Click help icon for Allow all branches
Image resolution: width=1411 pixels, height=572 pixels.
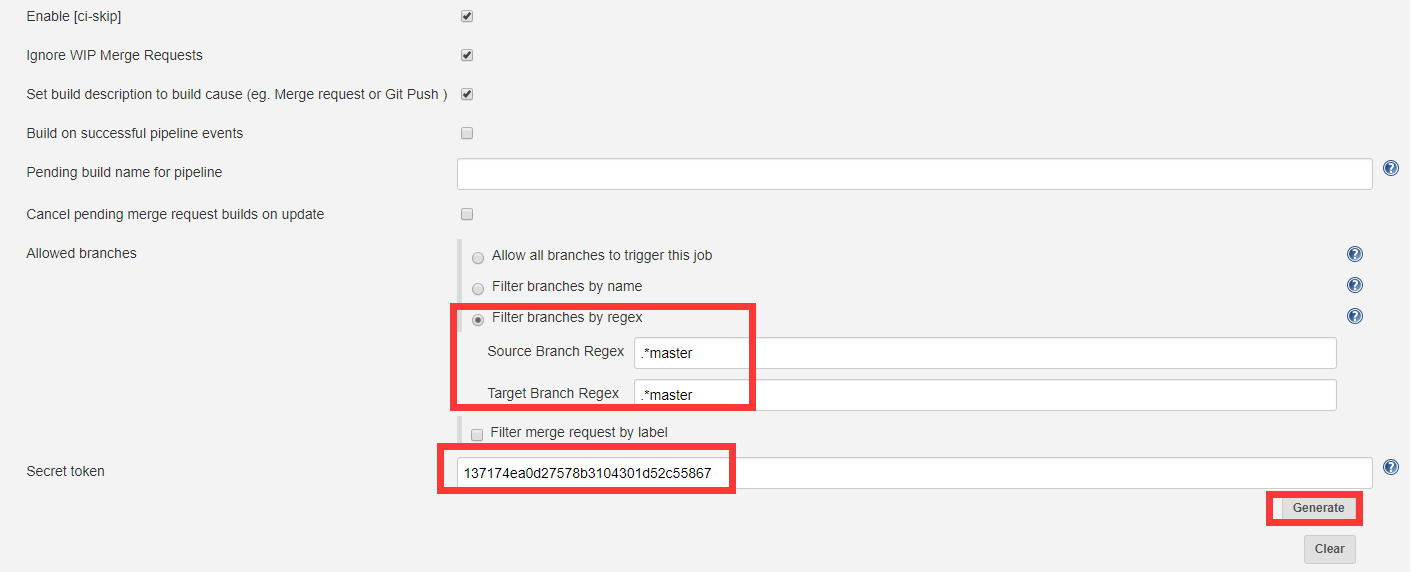pyautogui.click(x=1355, y=255)
